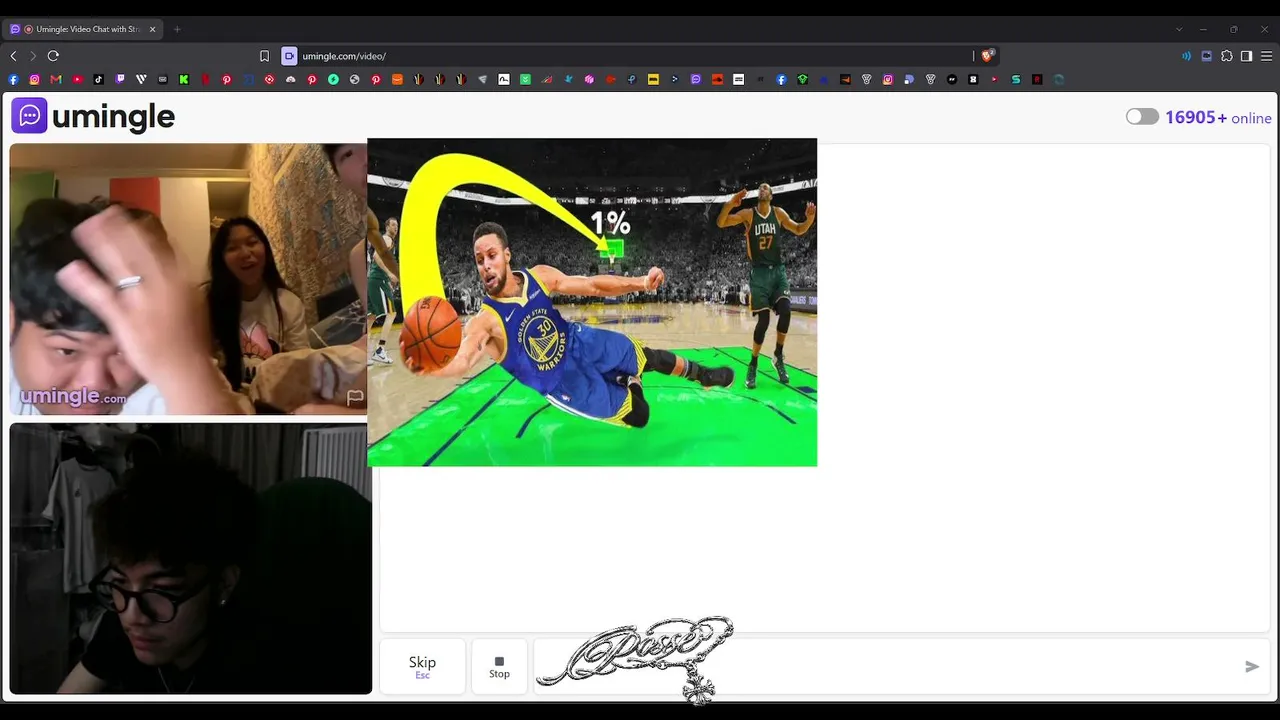Image resolution: width=1280 pixels, height=720 pixels.
Task: Click your own webcam preview
Action: [x=190, y=558]
